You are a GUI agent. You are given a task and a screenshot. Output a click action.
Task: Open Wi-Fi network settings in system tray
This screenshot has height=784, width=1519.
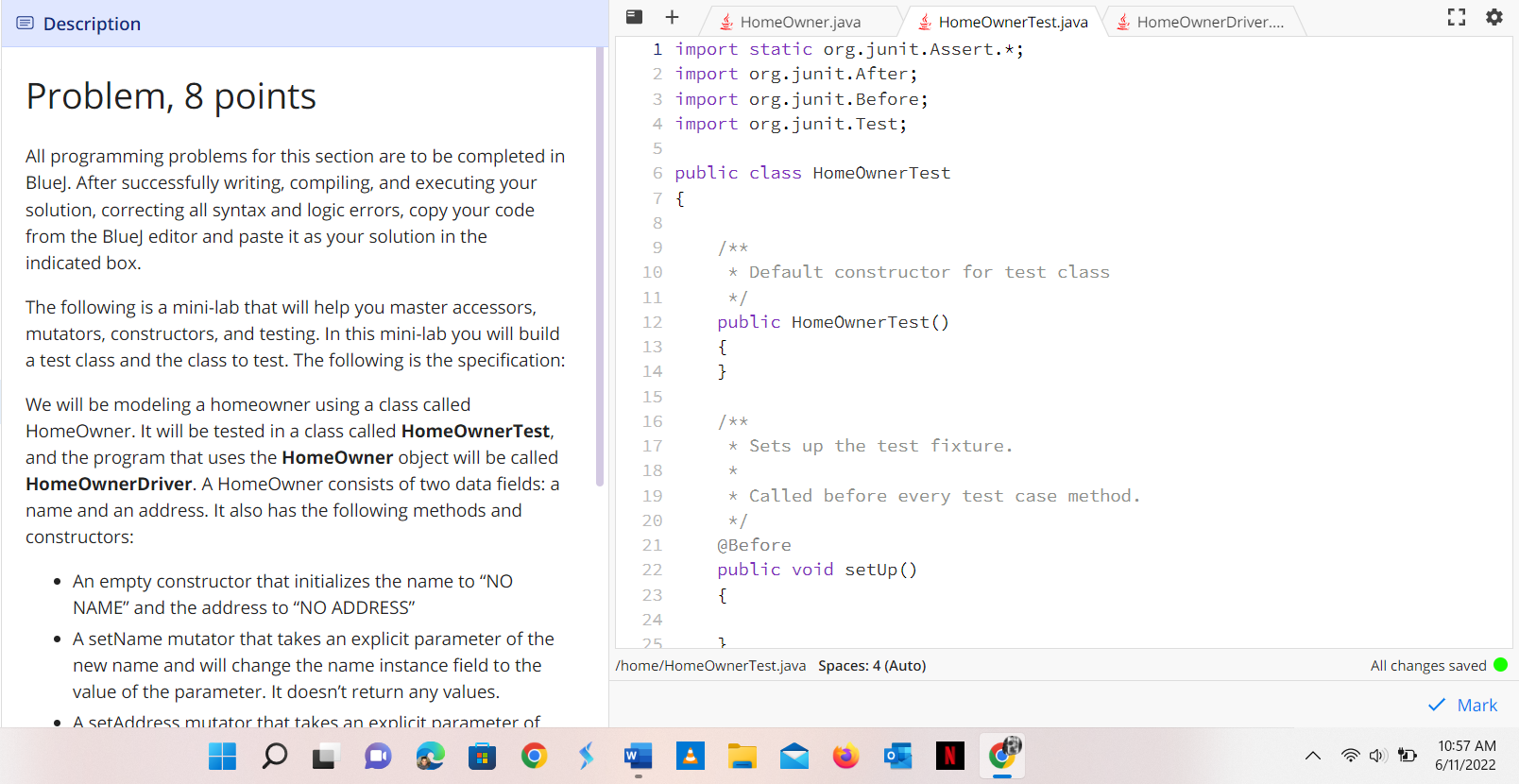(x=1350, y=756)
